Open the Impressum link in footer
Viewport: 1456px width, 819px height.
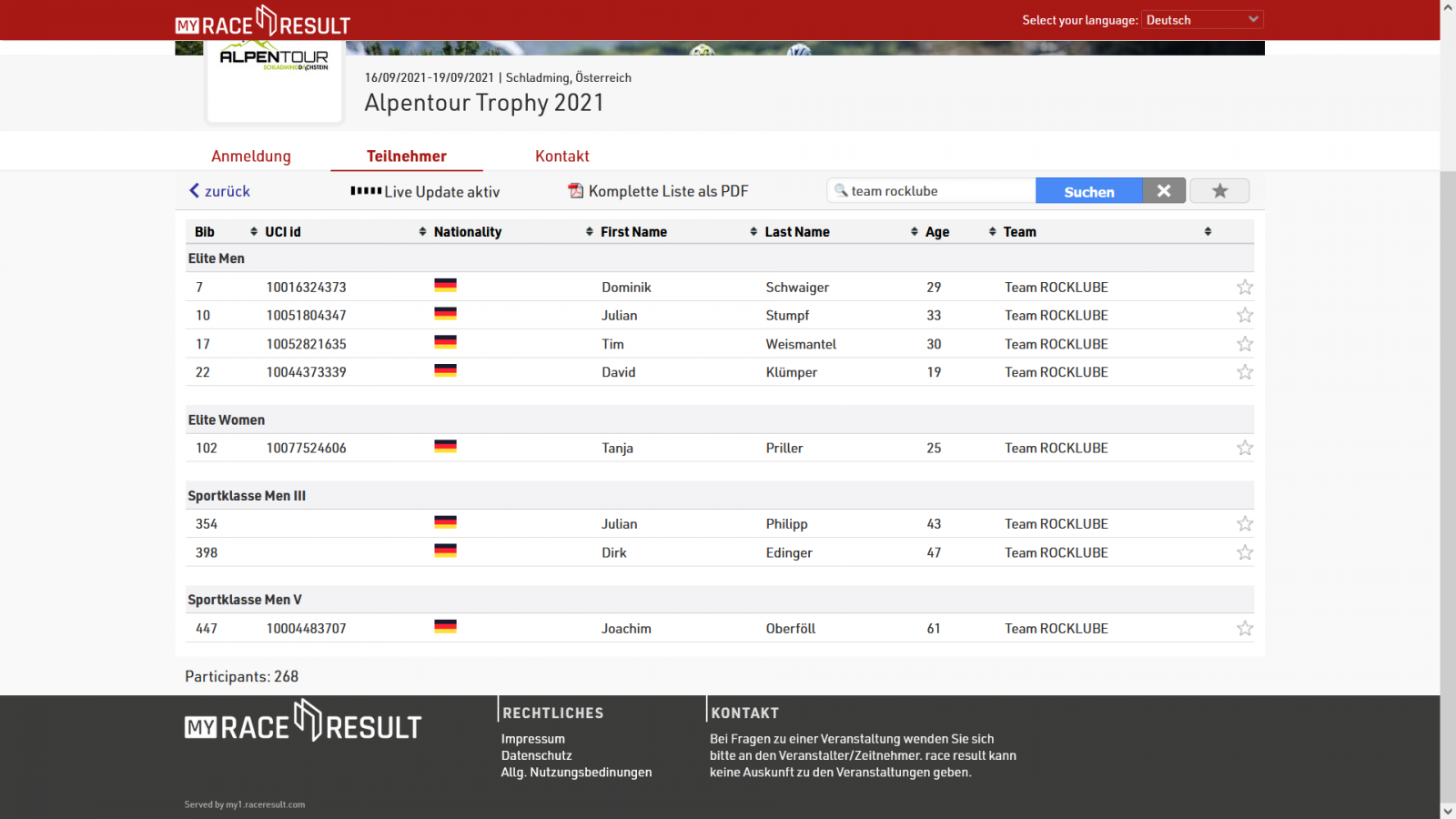tap(532, 739)
